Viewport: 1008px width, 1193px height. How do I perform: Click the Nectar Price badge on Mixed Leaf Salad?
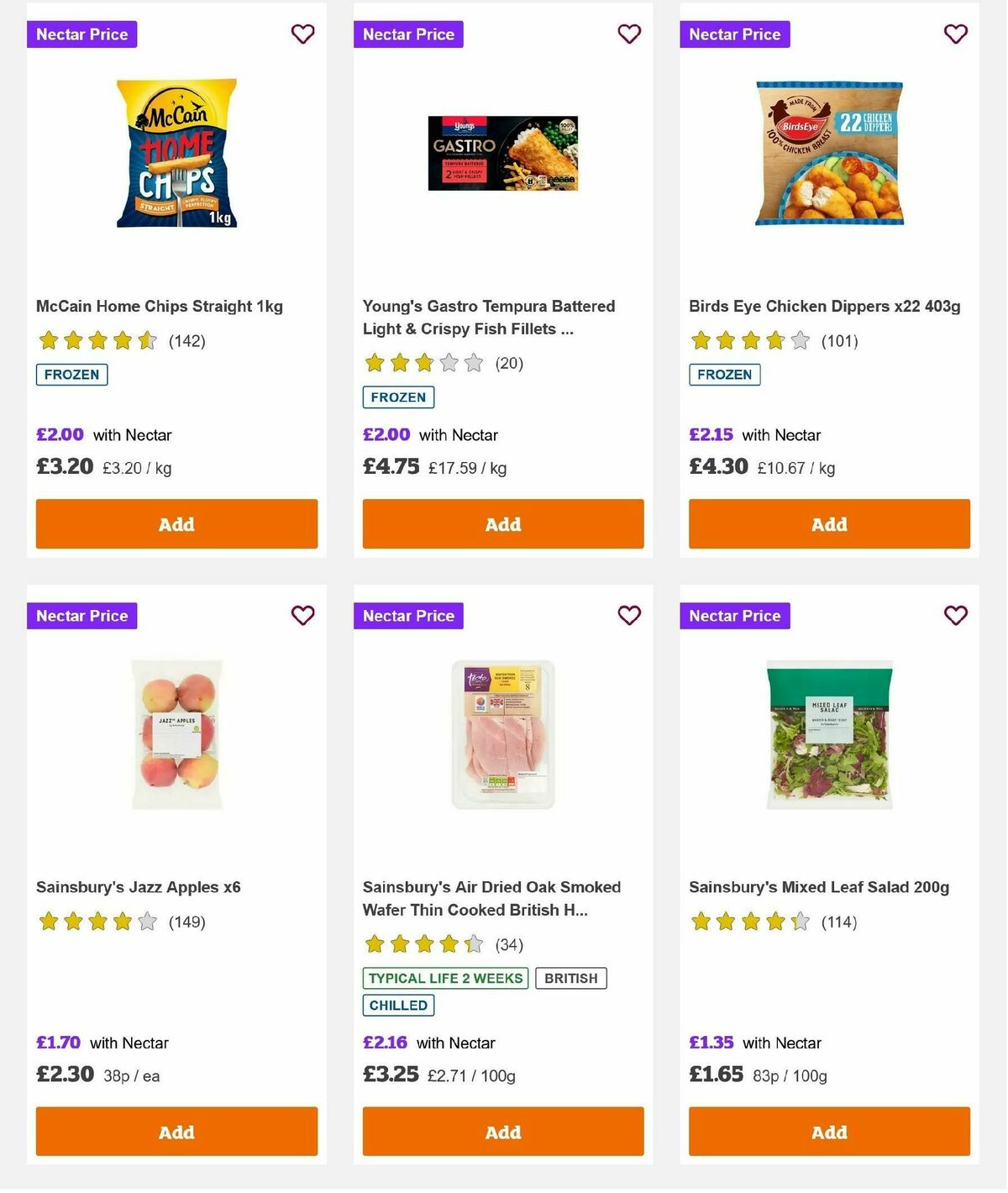click(x=734, y=616)
